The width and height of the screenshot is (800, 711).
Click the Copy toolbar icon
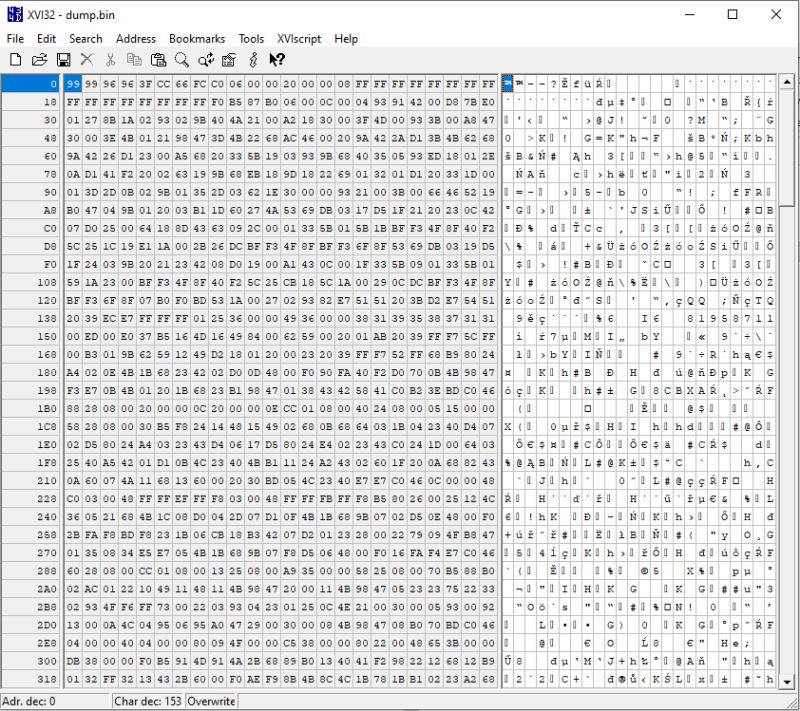click(x=134, y=60)
